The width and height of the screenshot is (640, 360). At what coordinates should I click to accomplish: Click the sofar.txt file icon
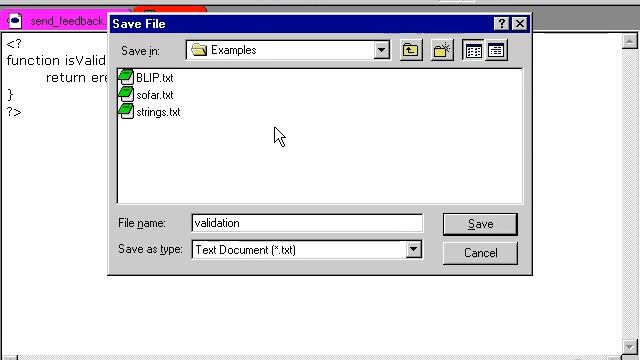[126, 94]
